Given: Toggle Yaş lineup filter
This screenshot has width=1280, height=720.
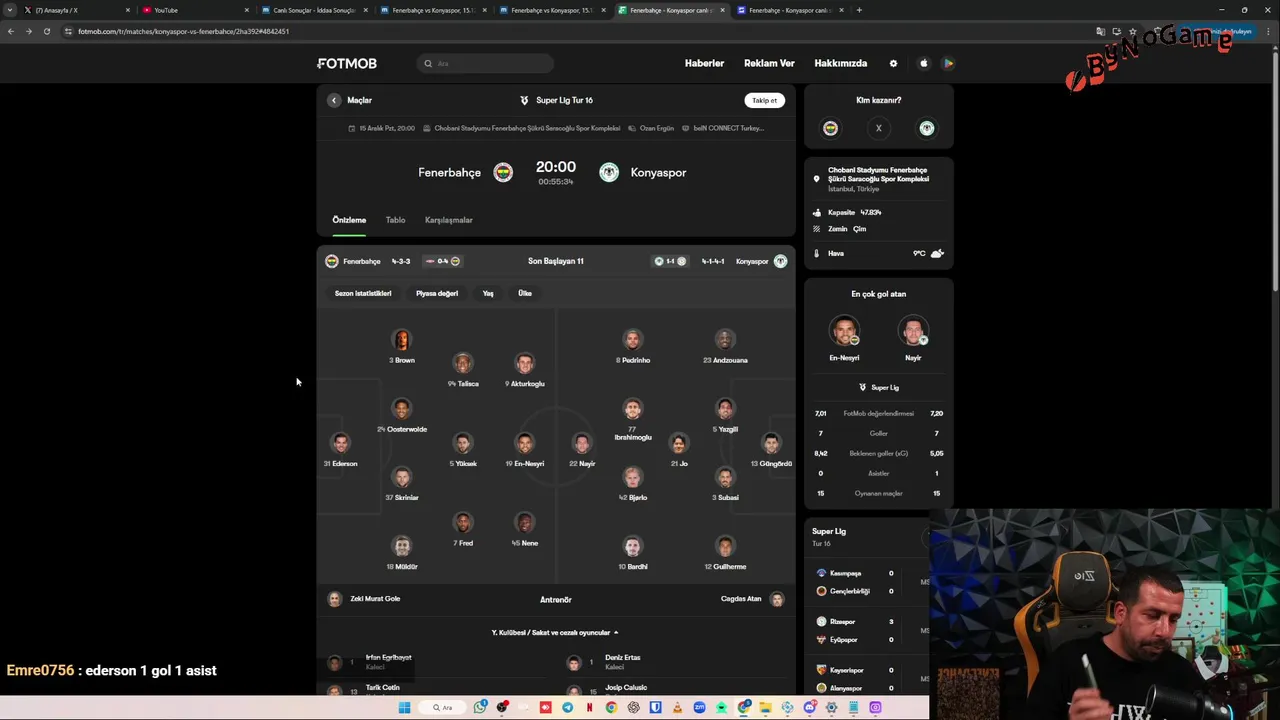Looking at the screenshot, I should [x=488, y=293].
